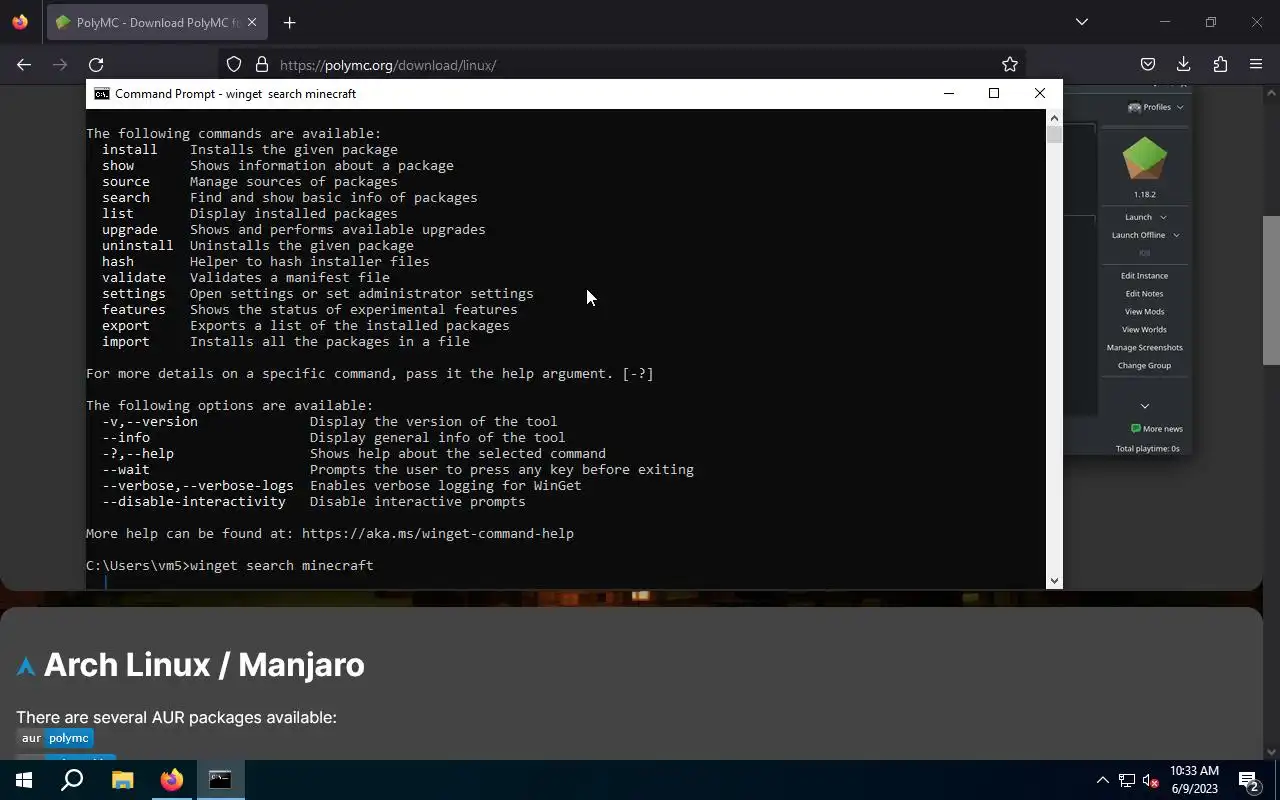The height and width of the screenshot is (800, 1280).
Task: Minimize the Command Prompt window
Action: (949, 93)
